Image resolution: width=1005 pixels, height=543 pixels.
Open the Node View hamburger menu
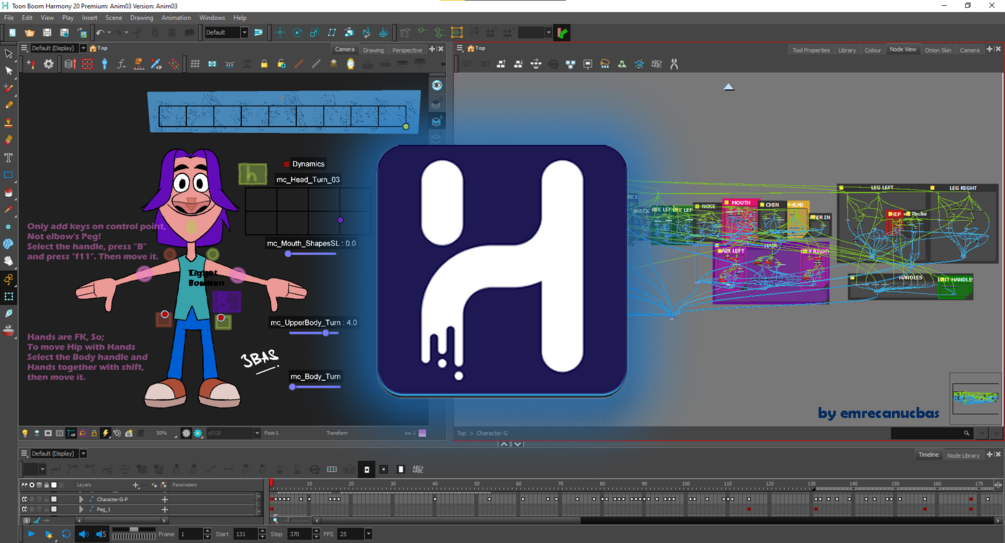460,48
